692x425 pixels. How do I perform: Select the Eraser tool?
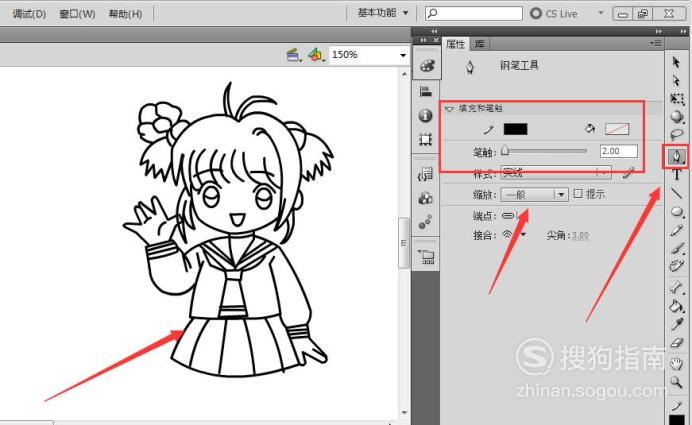tap(677, 342)
